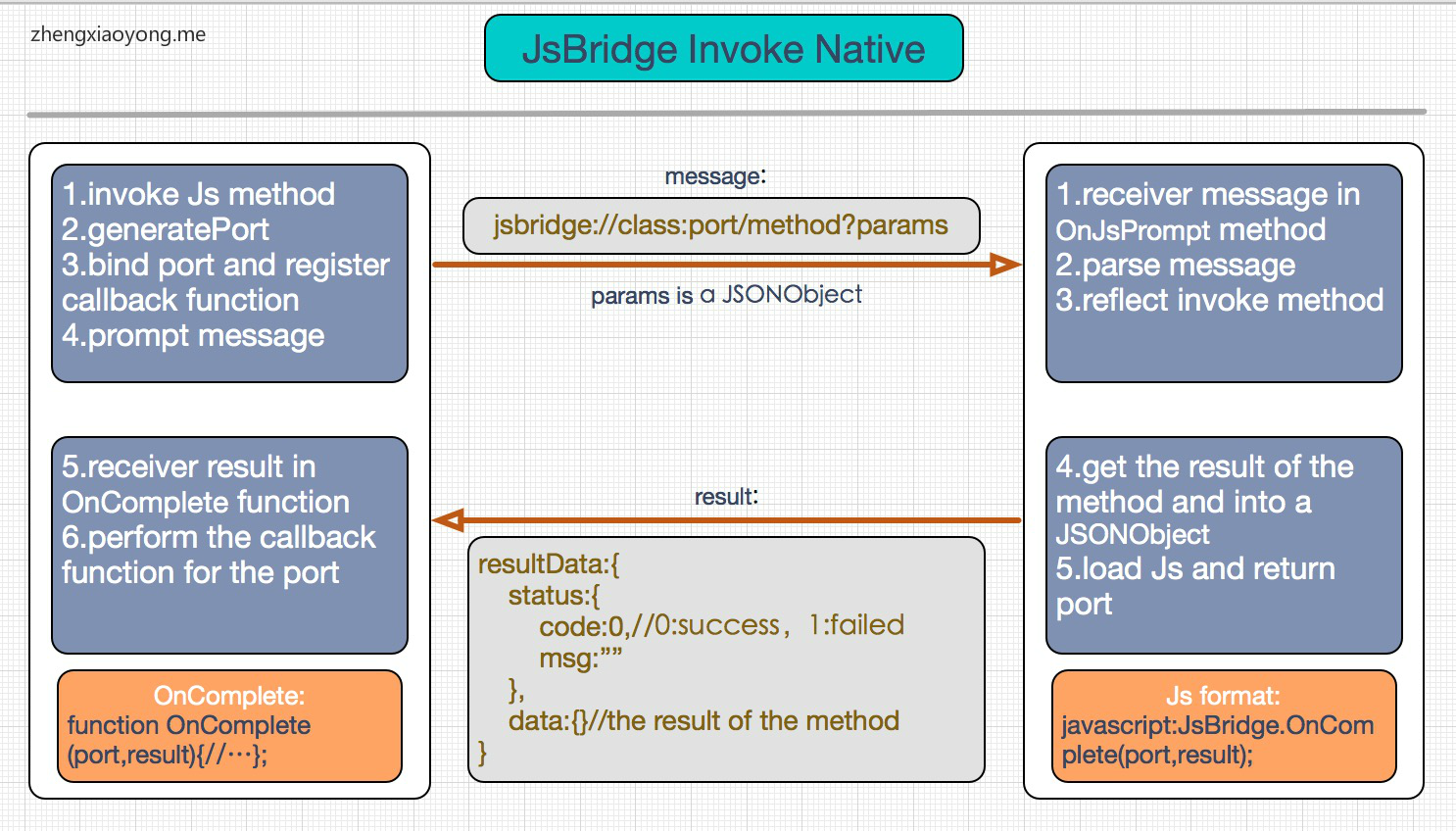Select the '5.receiver result in OnComplete' box

pos(229,545)
